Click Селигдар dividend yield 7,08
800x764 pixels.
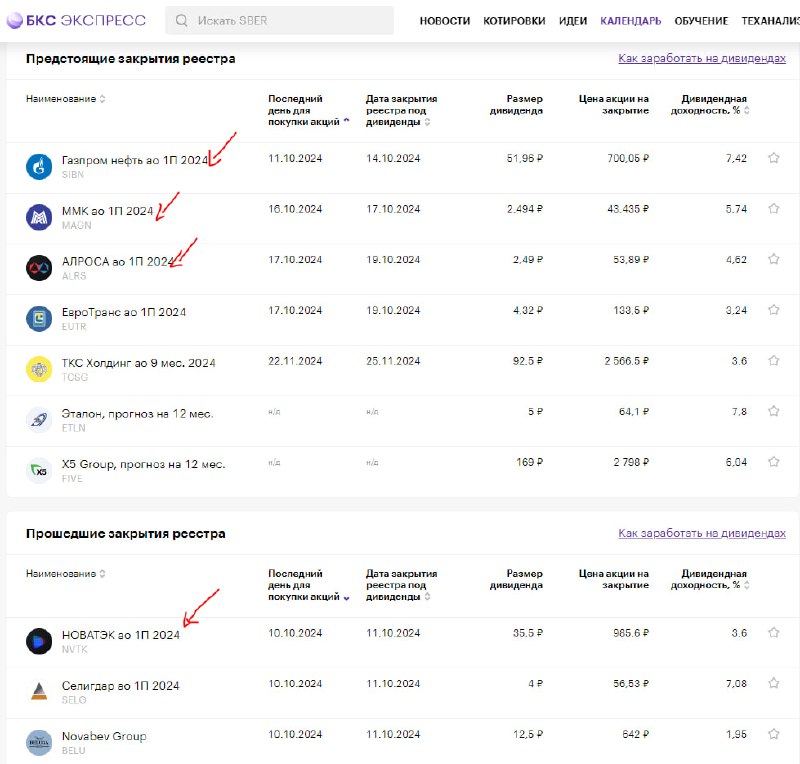(736, 683)
